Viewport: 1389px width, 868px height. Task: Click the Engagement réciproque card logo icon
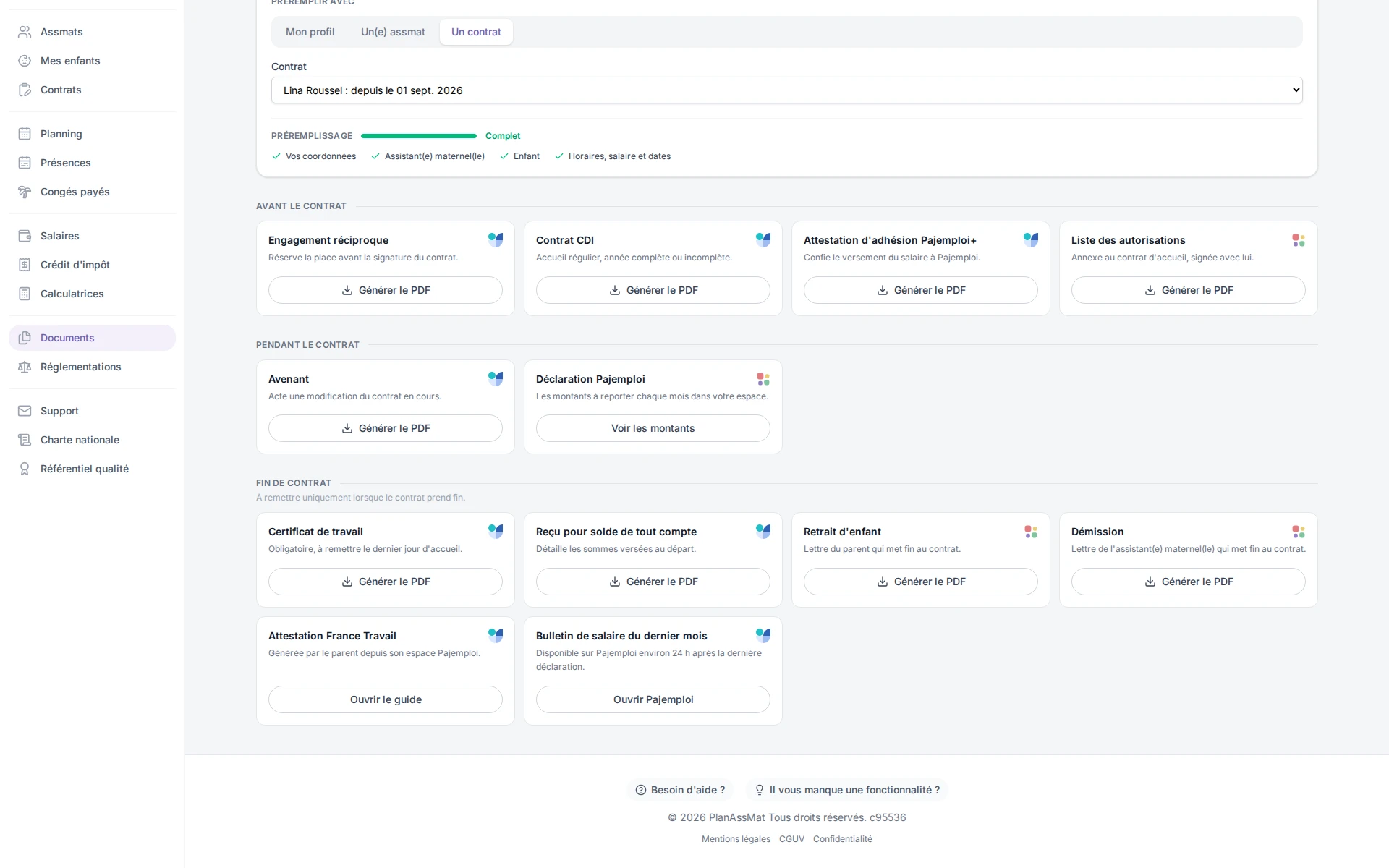[496, 239]
